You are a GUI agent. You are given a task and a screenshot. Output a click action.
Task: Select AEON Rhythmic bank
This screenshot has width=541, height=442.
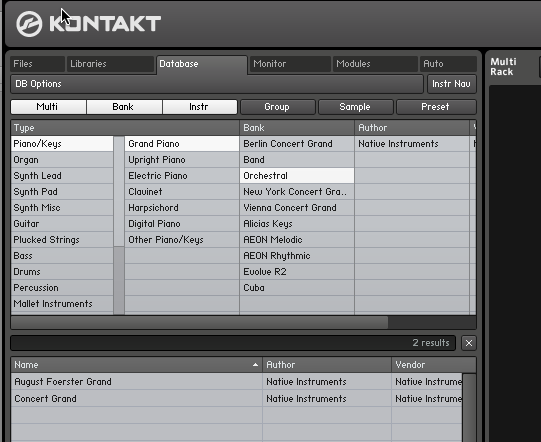(x=297, y=256)
